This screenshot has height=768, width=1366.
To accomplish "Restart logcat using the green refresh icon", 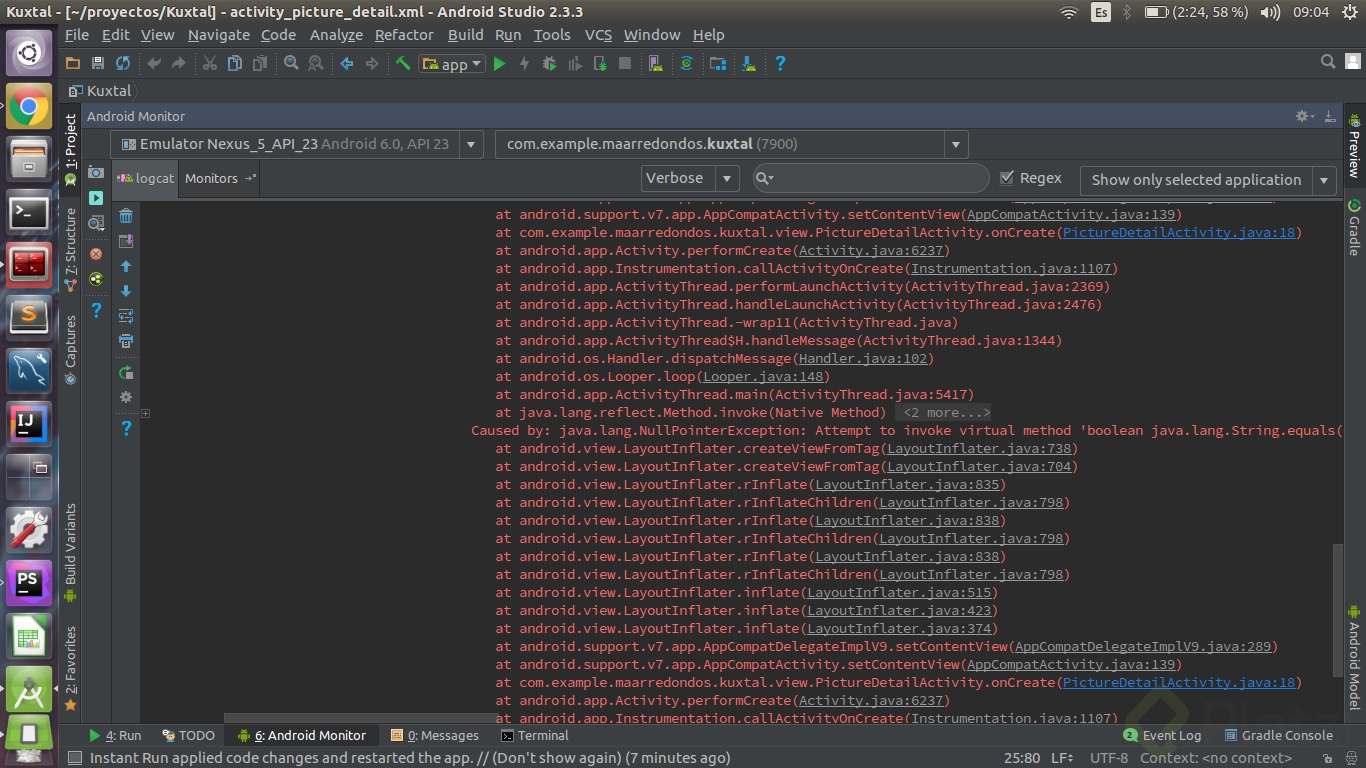I will point(126,373).
